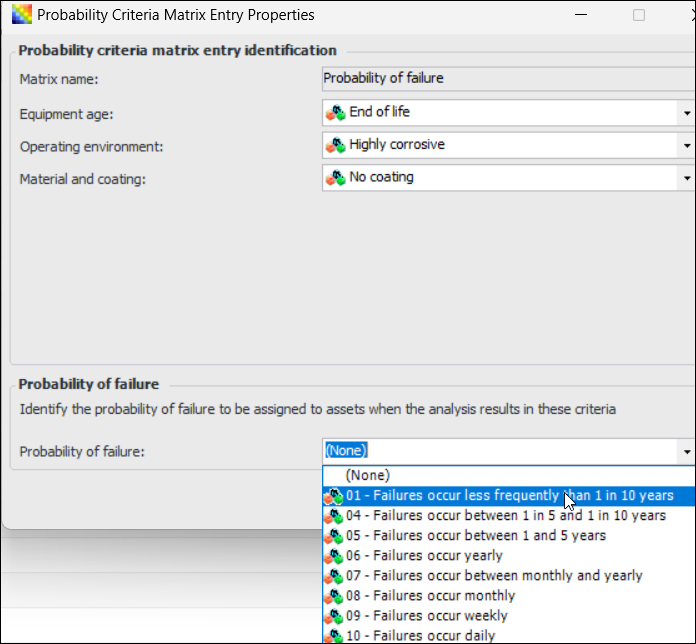Click icon beside 09 Failures occur weekly

tap(333, 616)
